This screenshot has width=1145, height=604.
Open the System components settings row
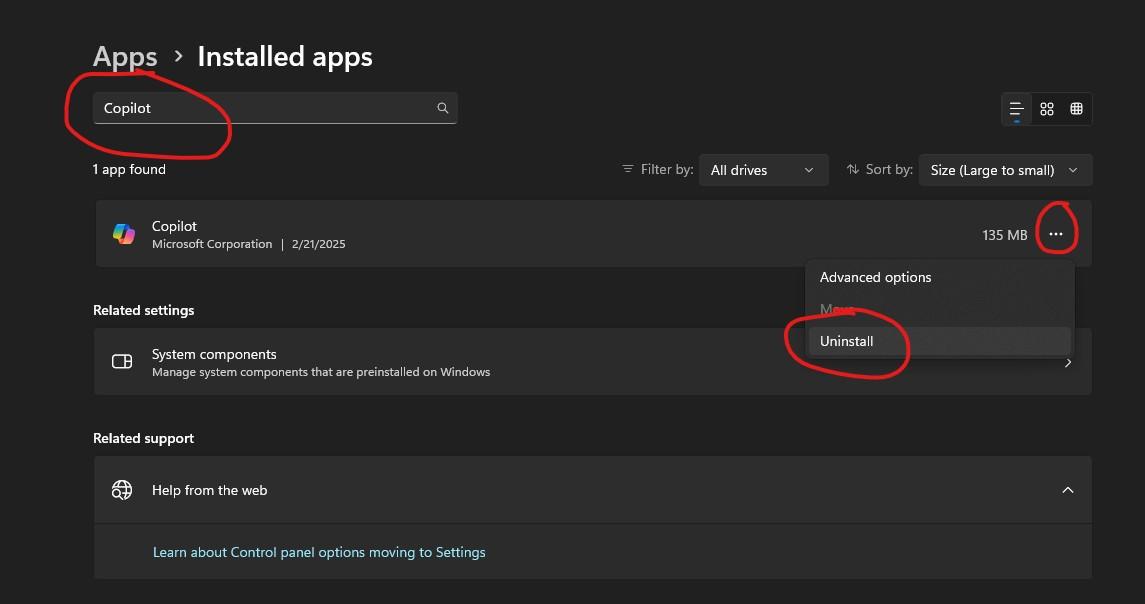(593, 362)
